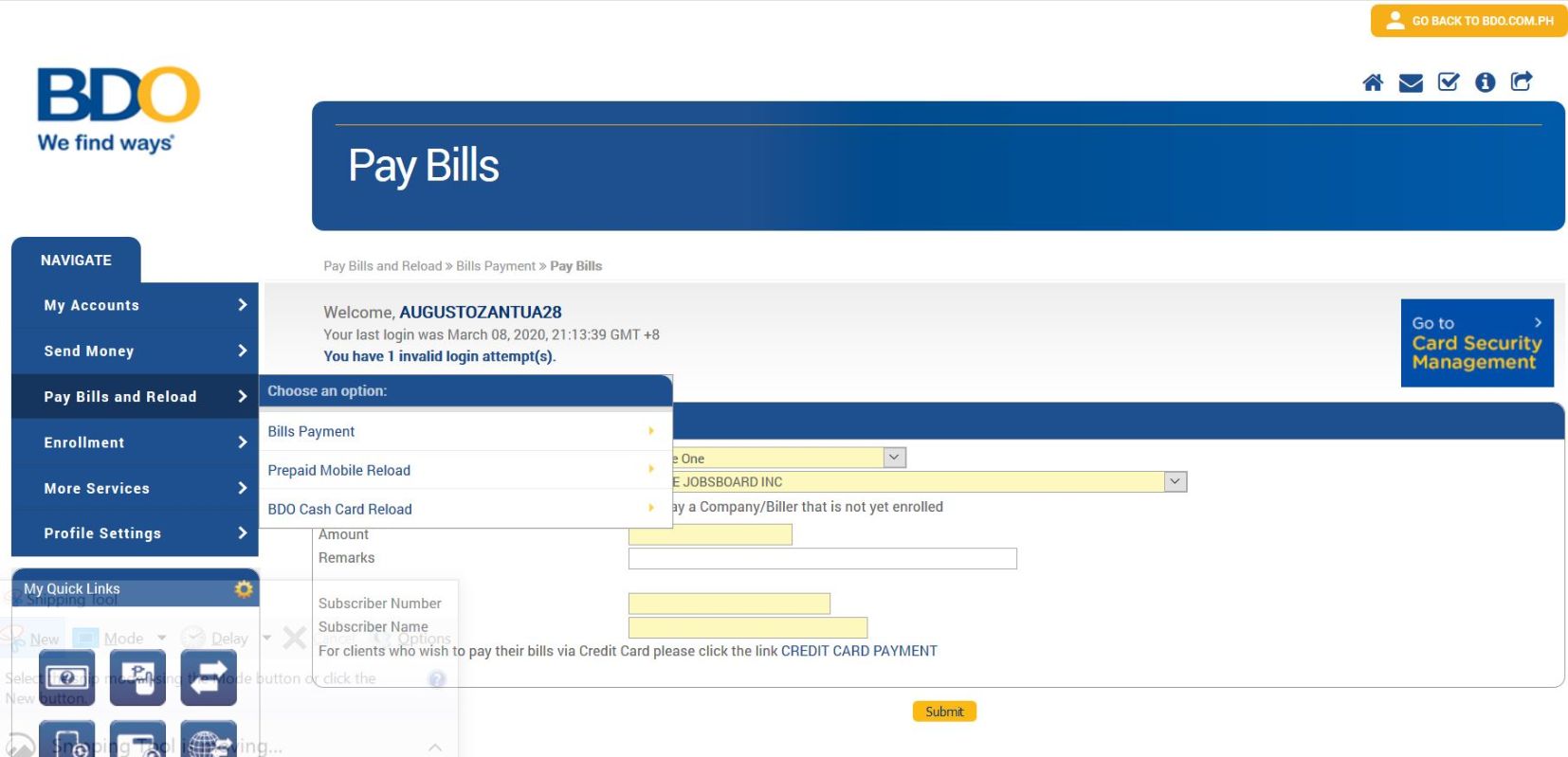Click GO BACK TO BDO.COM.PH button
The height and width of the screenshot is (757, 1568).
tap(1468, 21)
